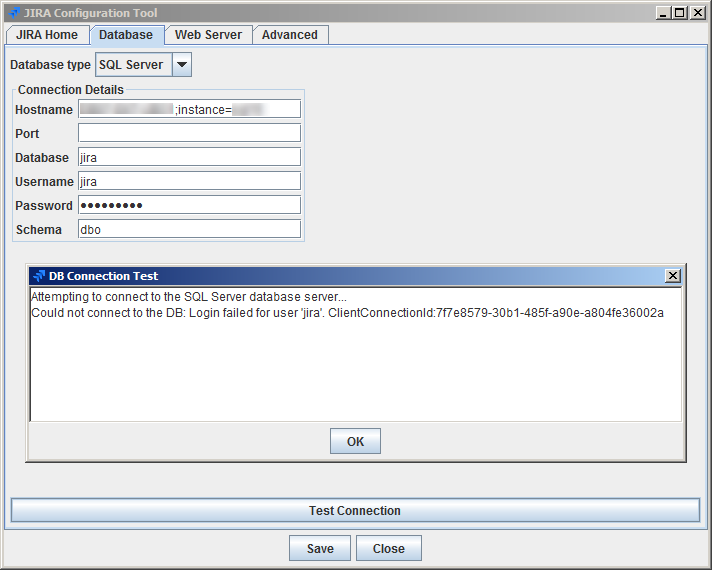Click OK in DB Connection Test dialog
The height and width of the screenshot is (570, 712).
[355, 441]
